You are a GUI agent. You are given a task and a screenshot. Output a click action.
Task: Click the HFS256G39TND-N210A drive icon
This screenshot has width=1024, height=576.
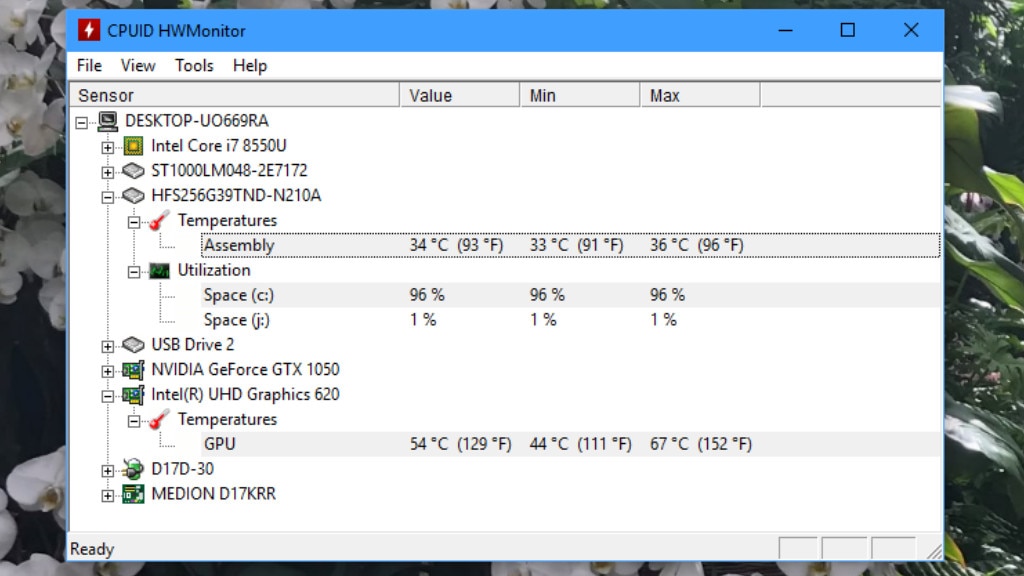(x=133, y=195)
